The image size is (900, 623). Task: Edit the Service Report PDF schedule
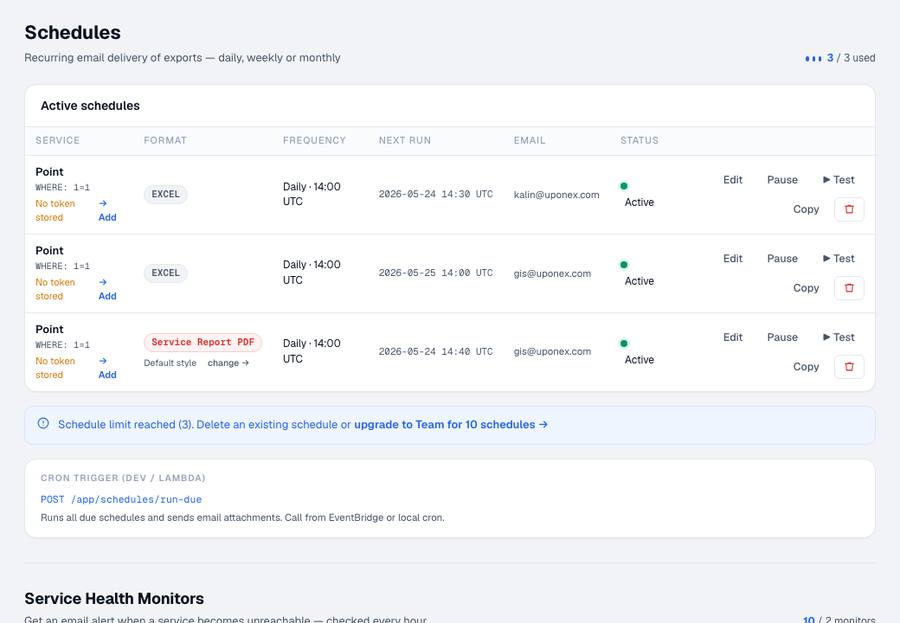[x=732, y=337]
